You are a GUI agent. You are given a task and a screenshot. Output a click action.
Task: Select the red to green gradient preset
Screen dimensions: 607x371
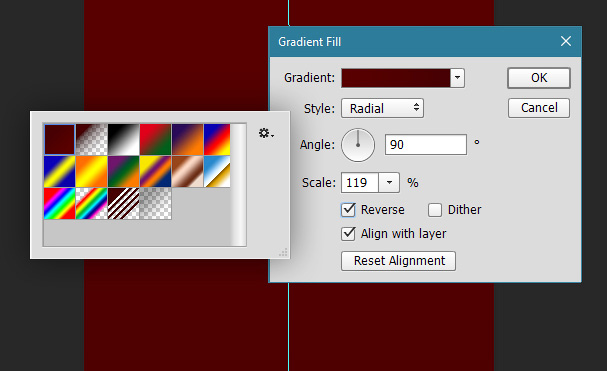155,139
